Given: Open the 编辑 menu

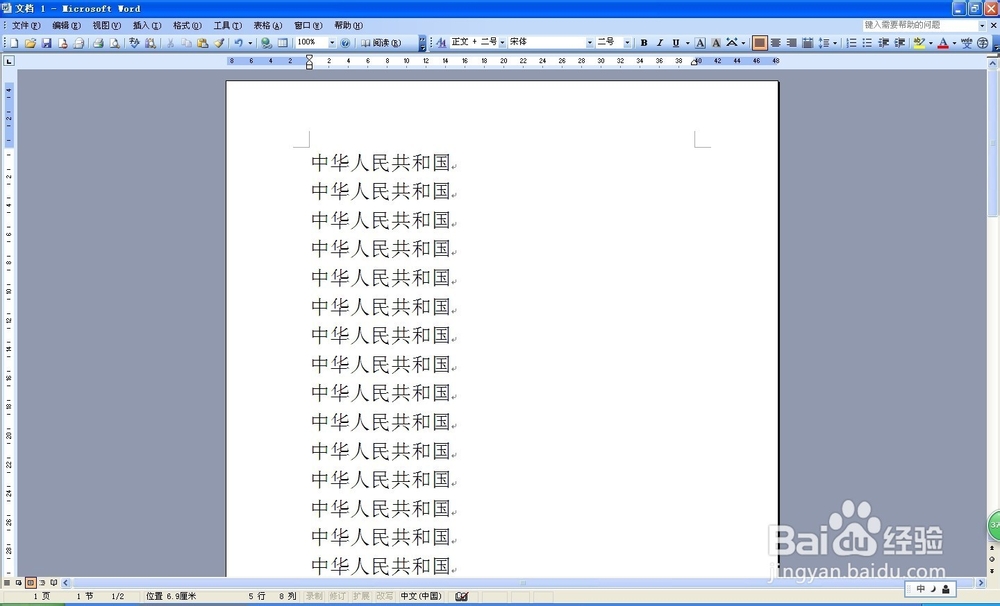Looking at the screenshot, I should (x=66, y=26).
